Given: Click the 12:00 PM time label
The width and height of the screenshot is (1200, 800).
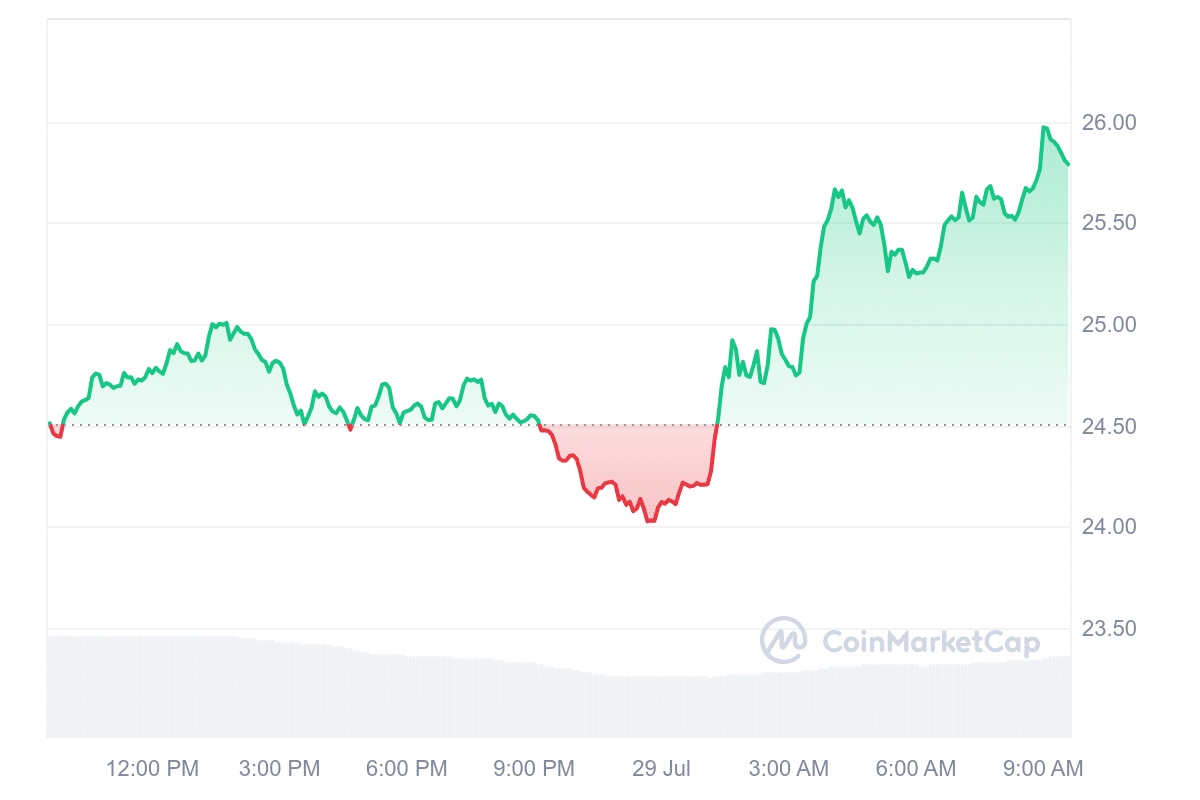Looking at the screenshot, I should 153,768.
